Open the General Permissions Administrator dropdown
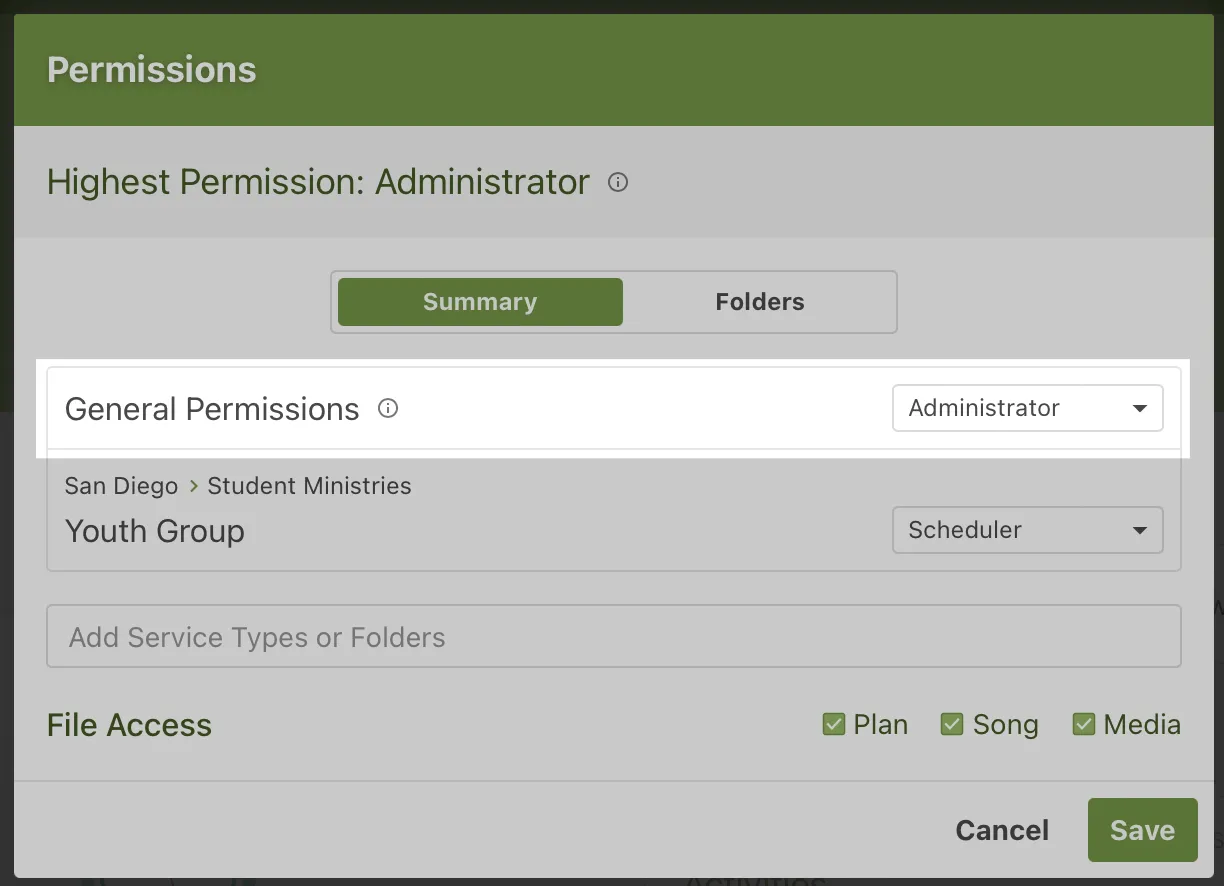The width and height of the screenshot is (1224, 886). point(1027,408)
